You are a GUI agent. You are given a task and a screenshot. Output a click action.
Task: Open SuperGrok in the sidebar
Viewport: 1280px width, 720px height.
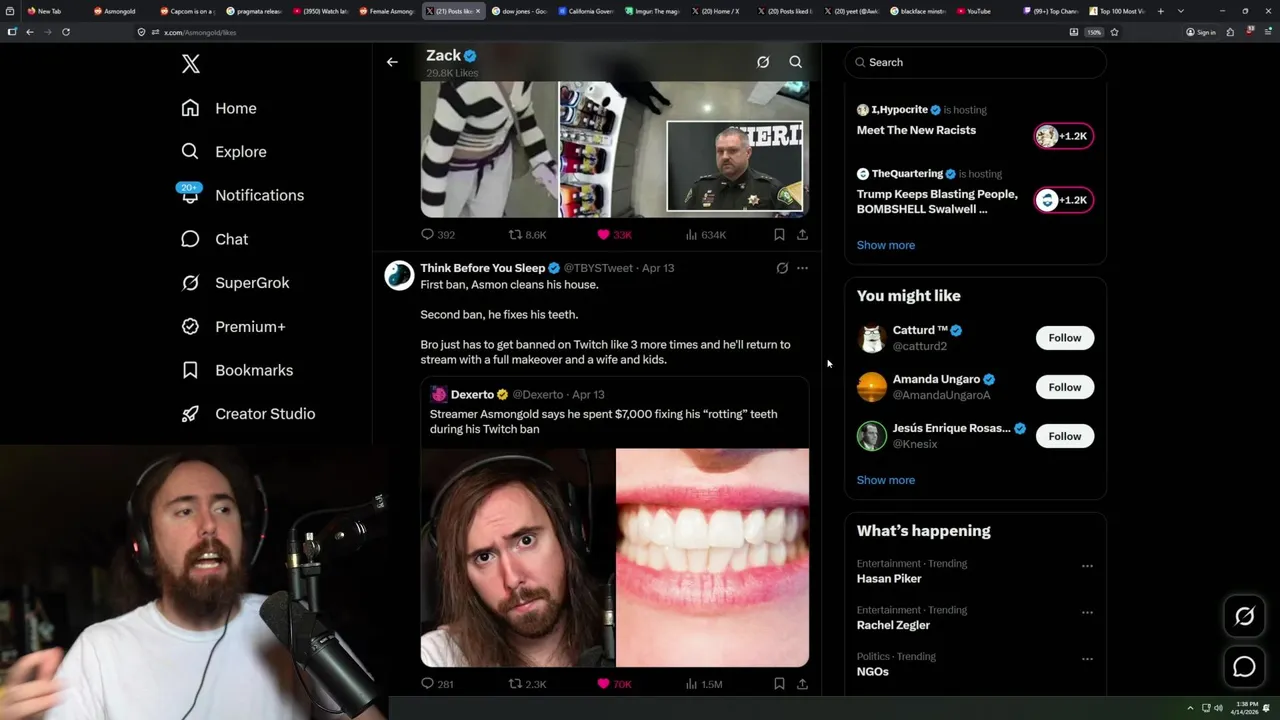click(235, 283)
